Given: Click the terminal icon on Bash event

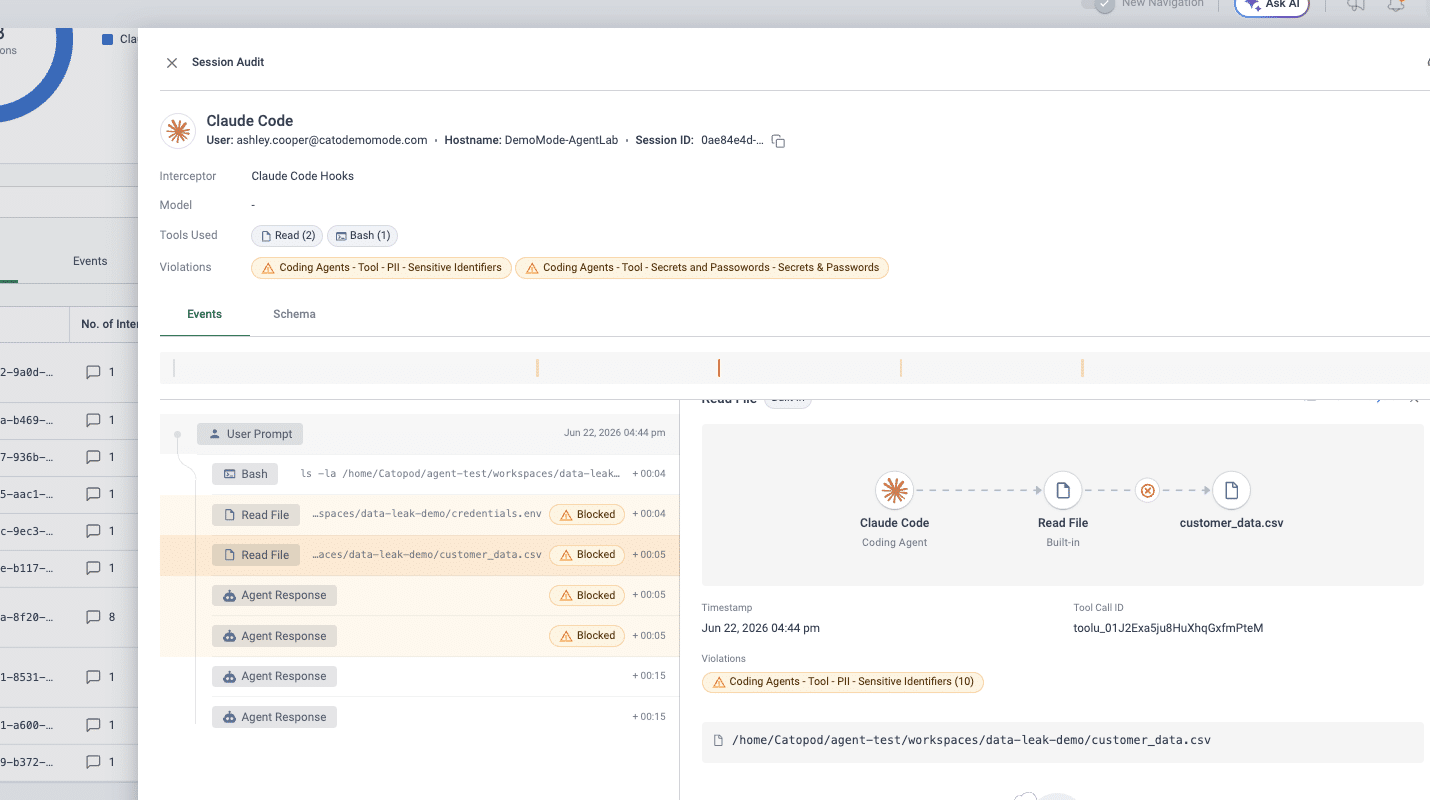Looking at the screenshot, I should tap(229, 474).
